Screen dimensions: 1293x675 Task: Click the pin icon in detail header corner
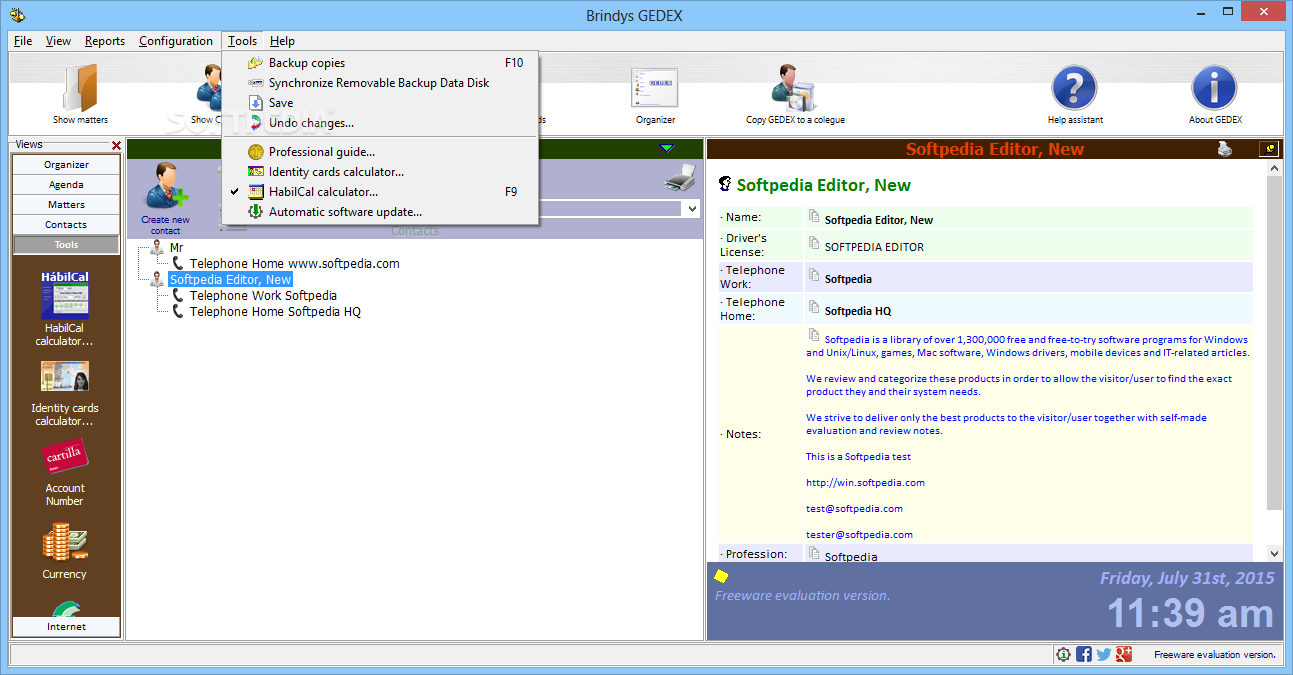coord(1269,149)
